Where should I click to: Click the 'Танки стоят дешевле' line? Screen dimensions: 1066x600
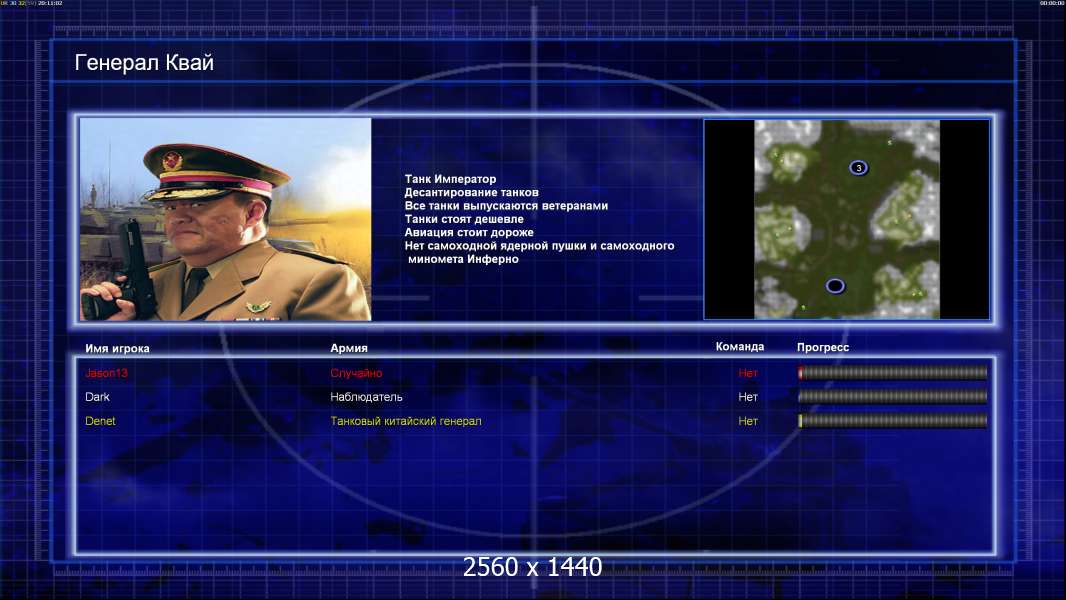point(464,219)
